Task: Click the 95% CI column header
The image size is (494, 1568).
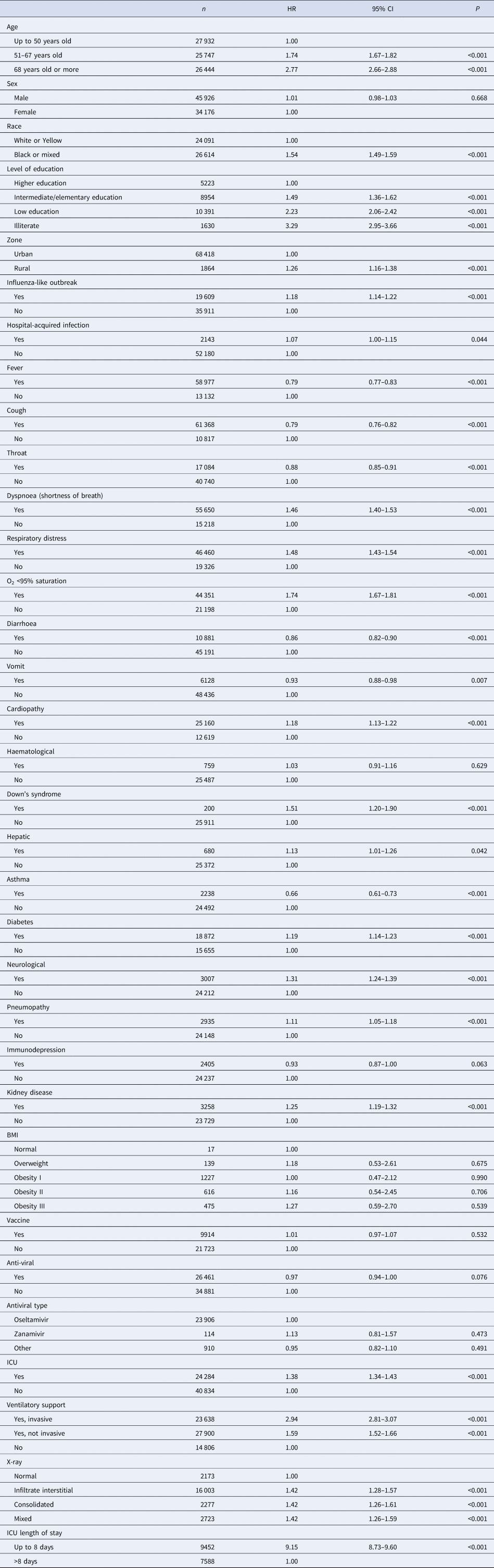Action: pyautogui.click(x=383, y=8)
